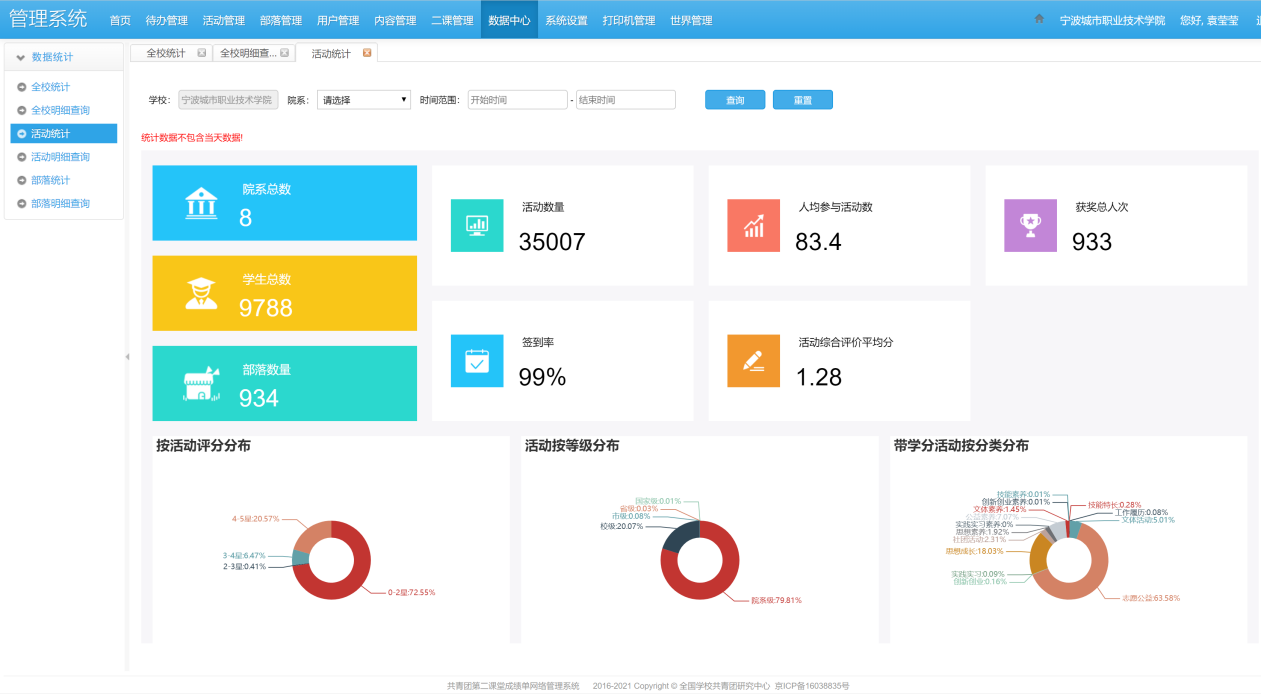Click the bullet icon beside 部落统计
1261x694 pixels.
pos(22,180)
